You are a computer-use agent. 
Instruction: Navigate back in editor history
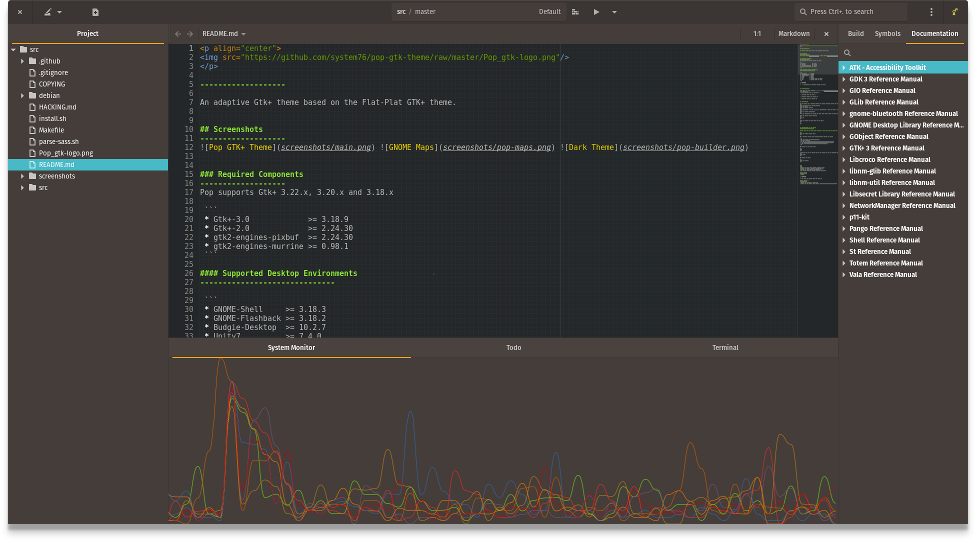(178, 34)
